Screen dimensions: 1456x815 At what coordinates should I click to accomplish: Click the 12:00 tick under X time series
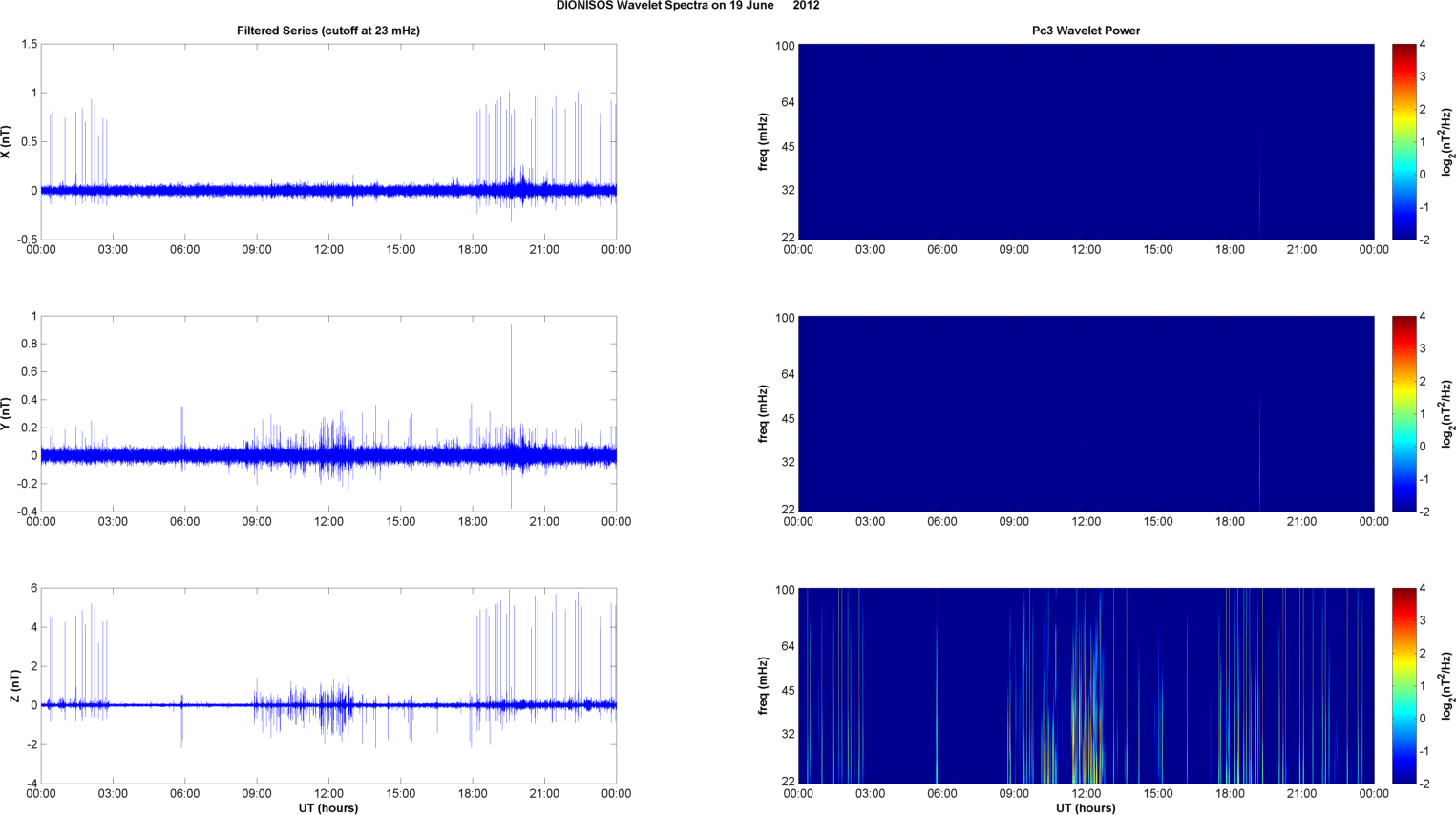[x=328, y=250]
